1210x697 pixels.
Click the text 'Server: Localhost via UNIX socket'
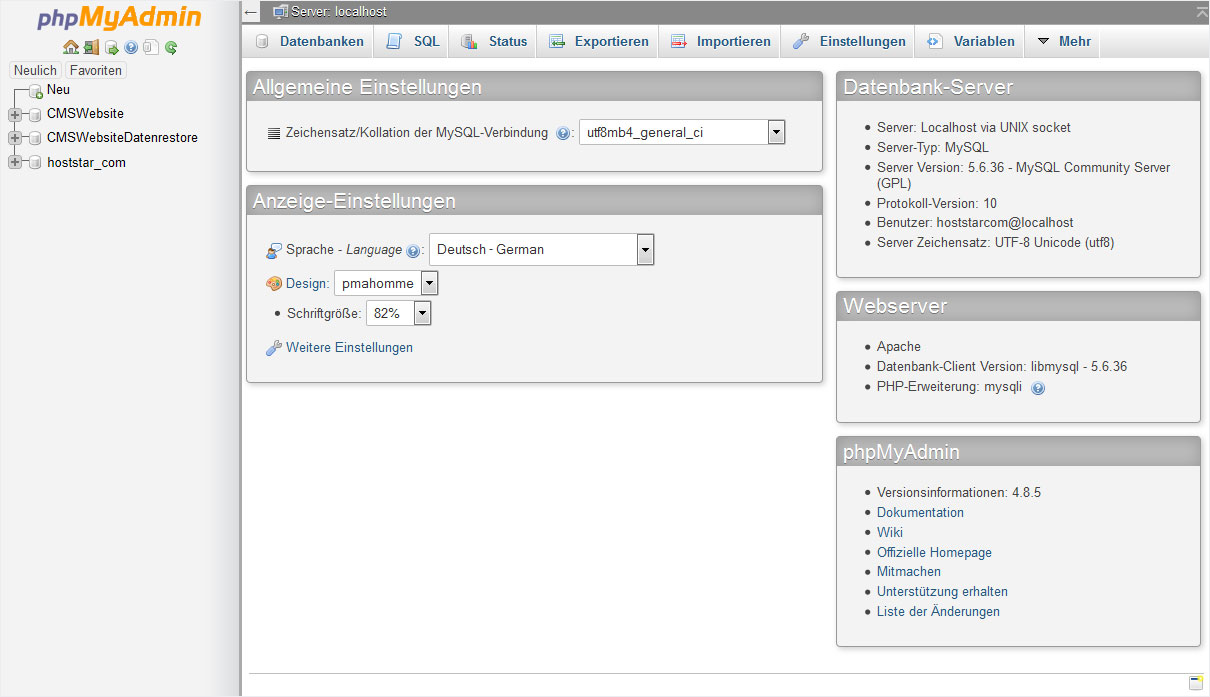click(x=974, y=128)
